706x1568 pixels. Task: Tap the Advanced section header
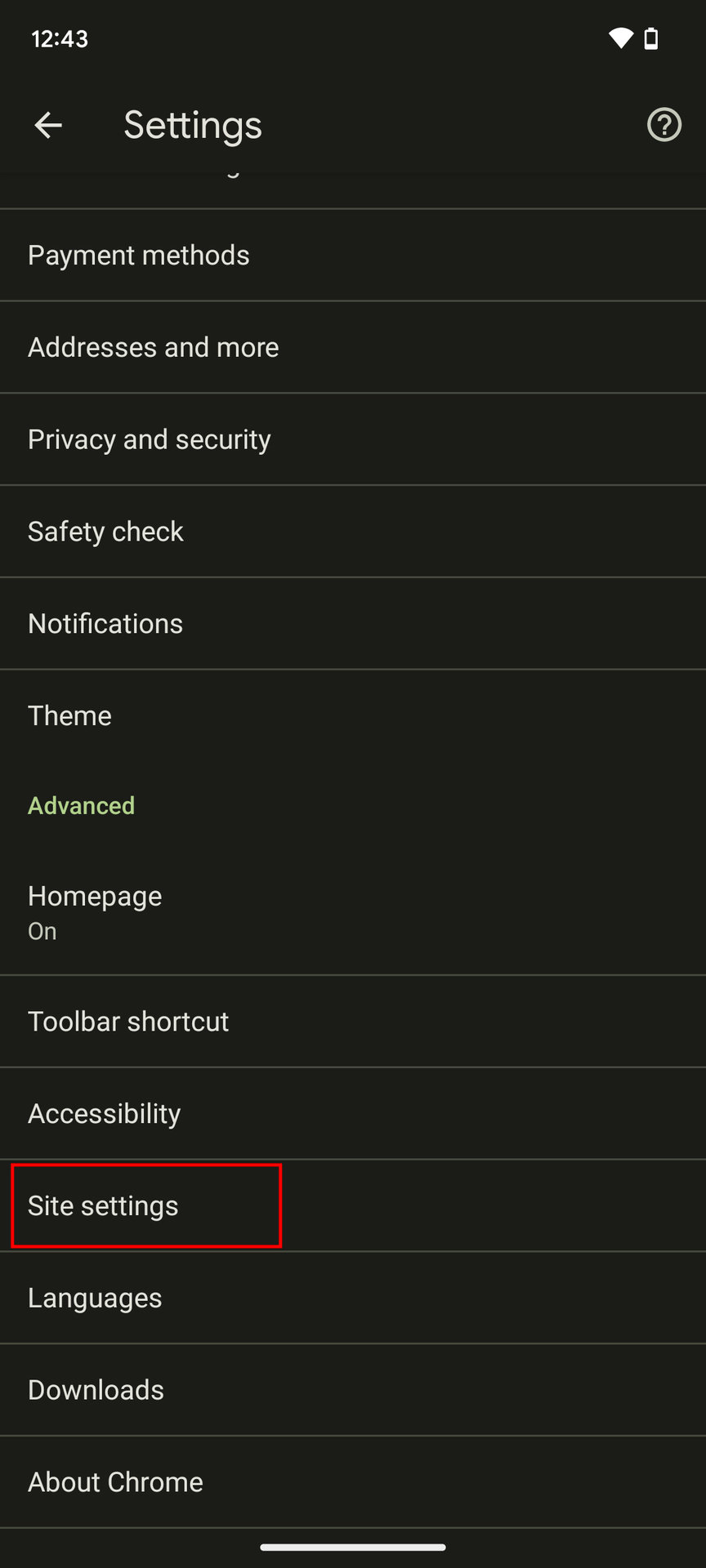click(82, 806)
